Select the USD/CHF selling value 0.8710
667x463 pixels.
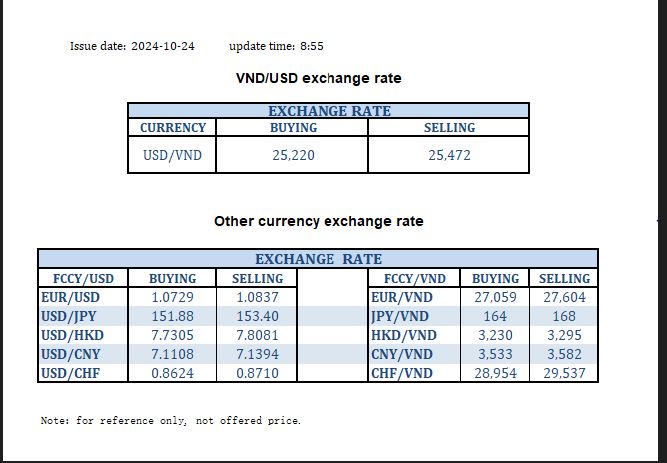(257, 373)
